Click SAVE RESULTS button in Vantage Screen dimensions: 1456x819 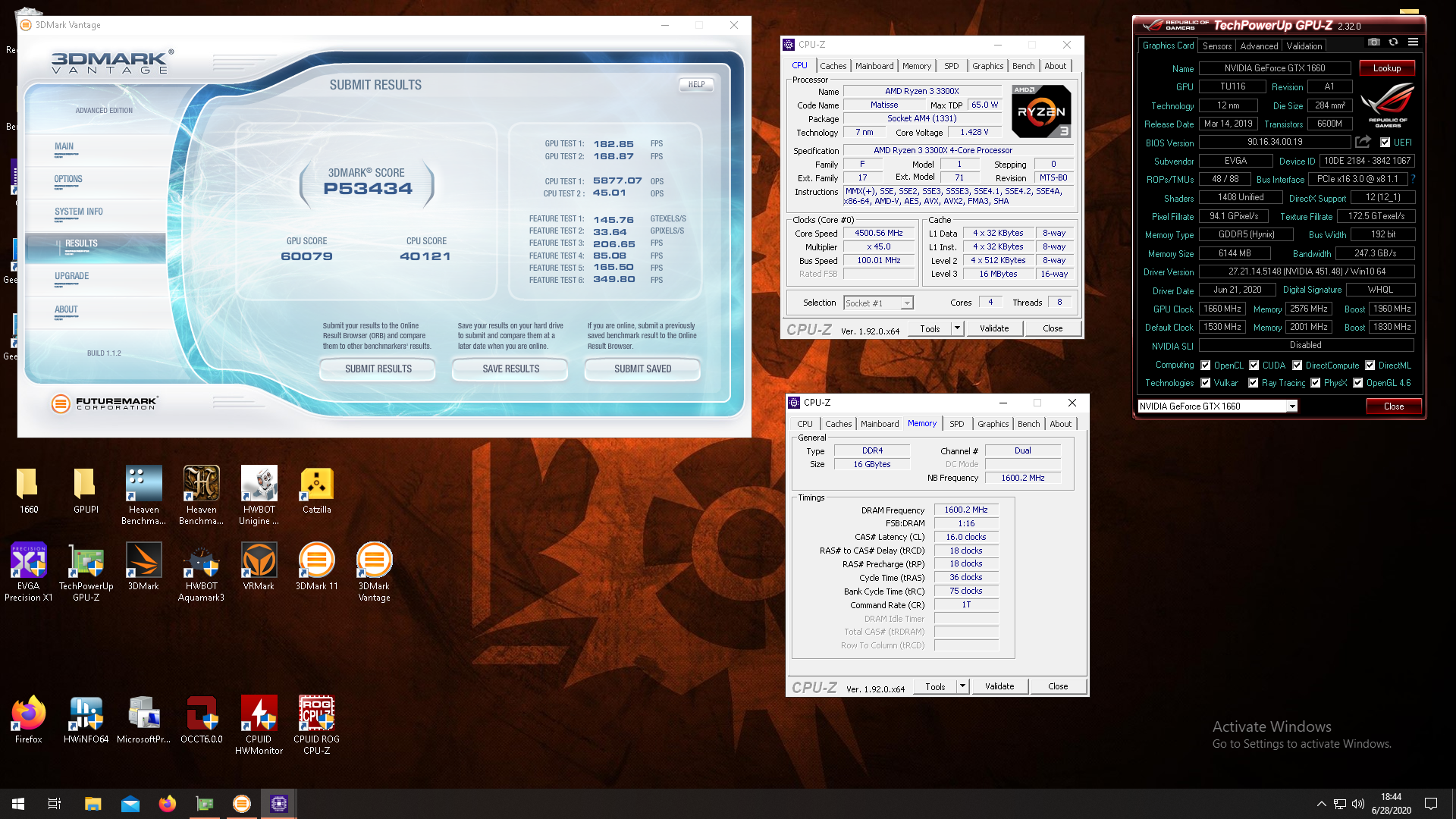point(510,369)
